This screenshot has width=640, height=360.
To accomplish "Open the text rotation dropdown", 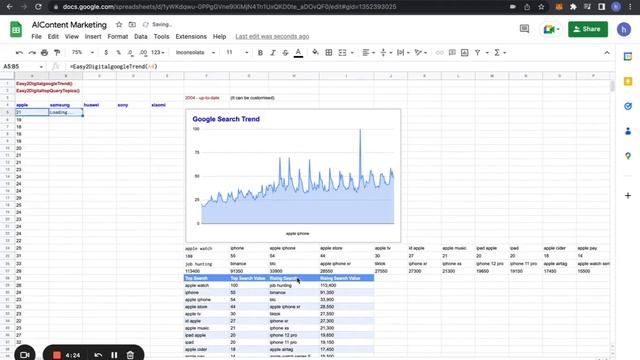I will click(420, 53).
